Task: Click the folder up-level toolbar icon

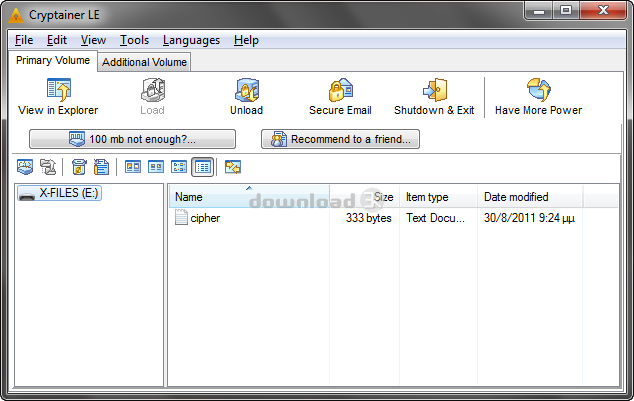Action: click(x=48, y=167)
